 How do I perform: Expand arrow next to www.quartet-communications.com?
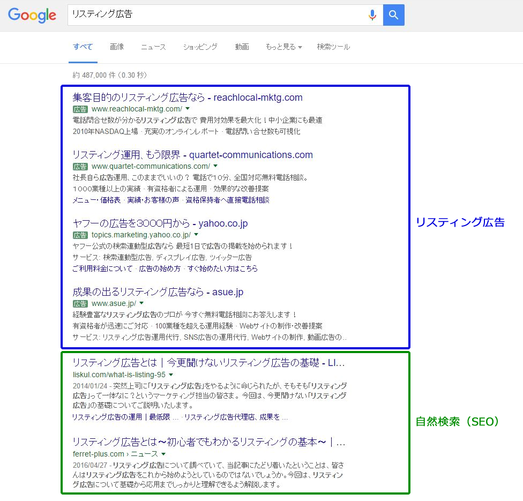click(215, 166)
